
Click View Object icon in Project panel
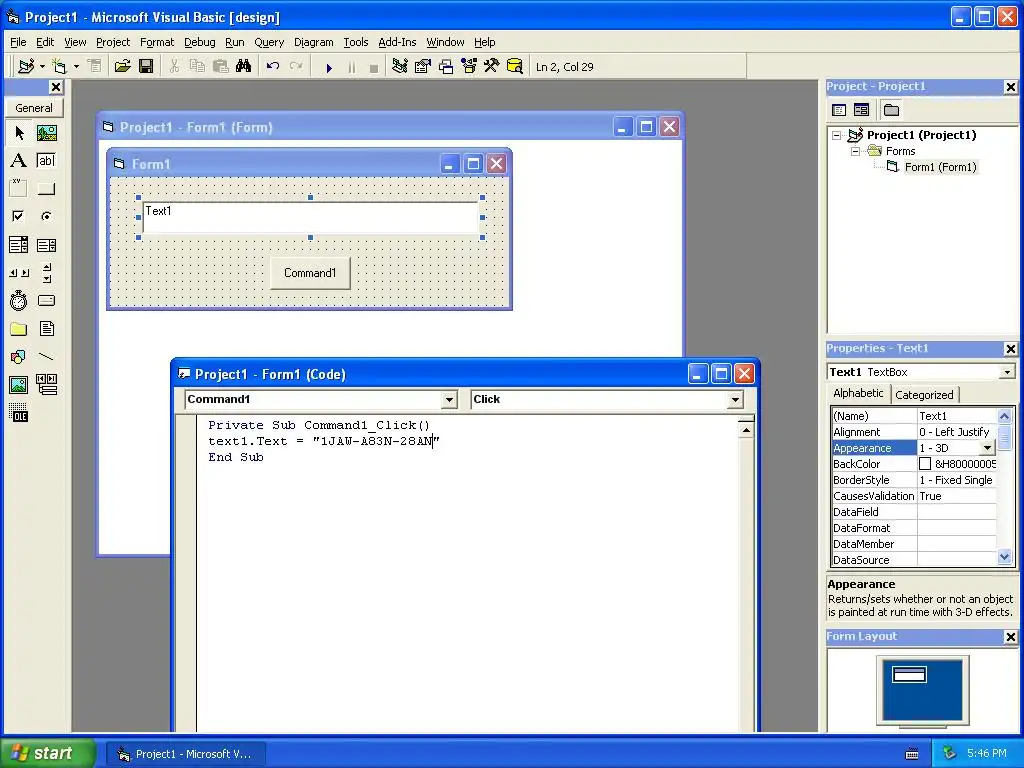pyautogui.click(x=861, y=110)
